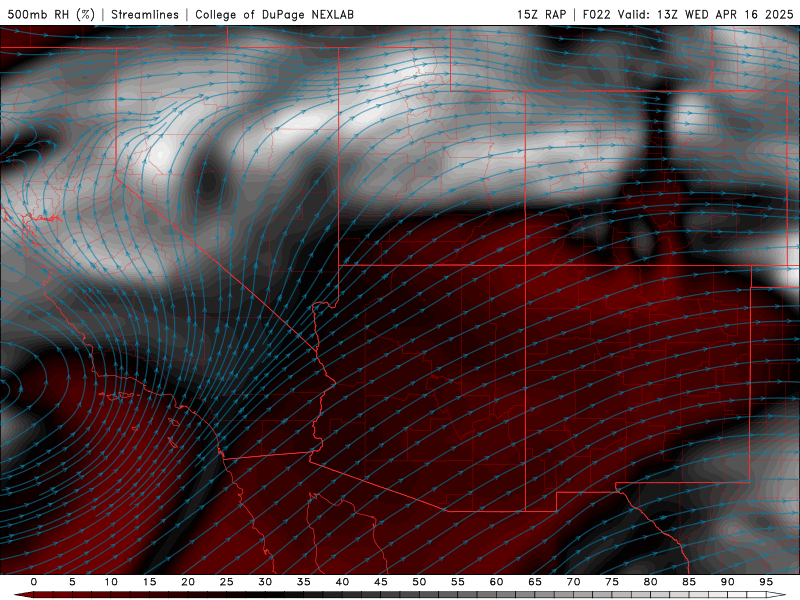Click the '55' colorbar tick label
Screen dimensions: 800x600
(x=458, y=582)
